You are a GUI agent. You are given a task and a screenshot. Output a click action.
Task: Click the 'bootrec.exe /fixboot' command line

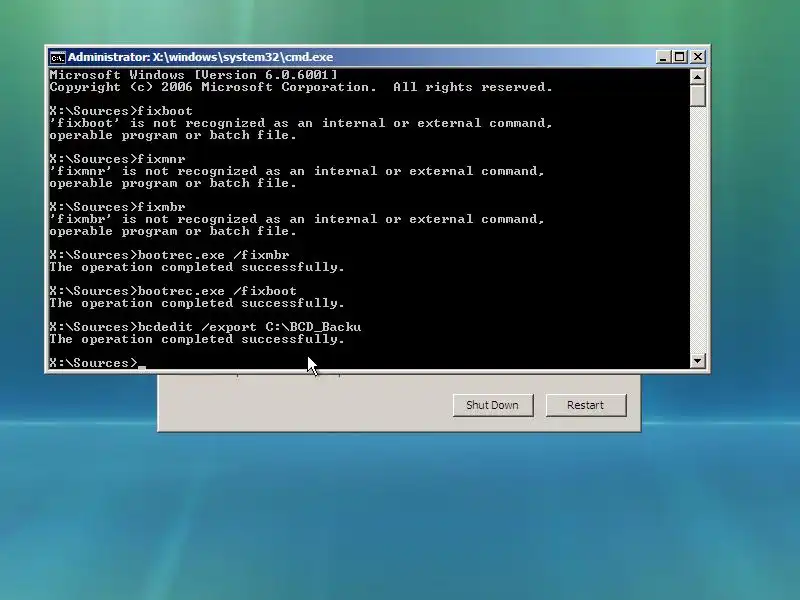[173, 291]
